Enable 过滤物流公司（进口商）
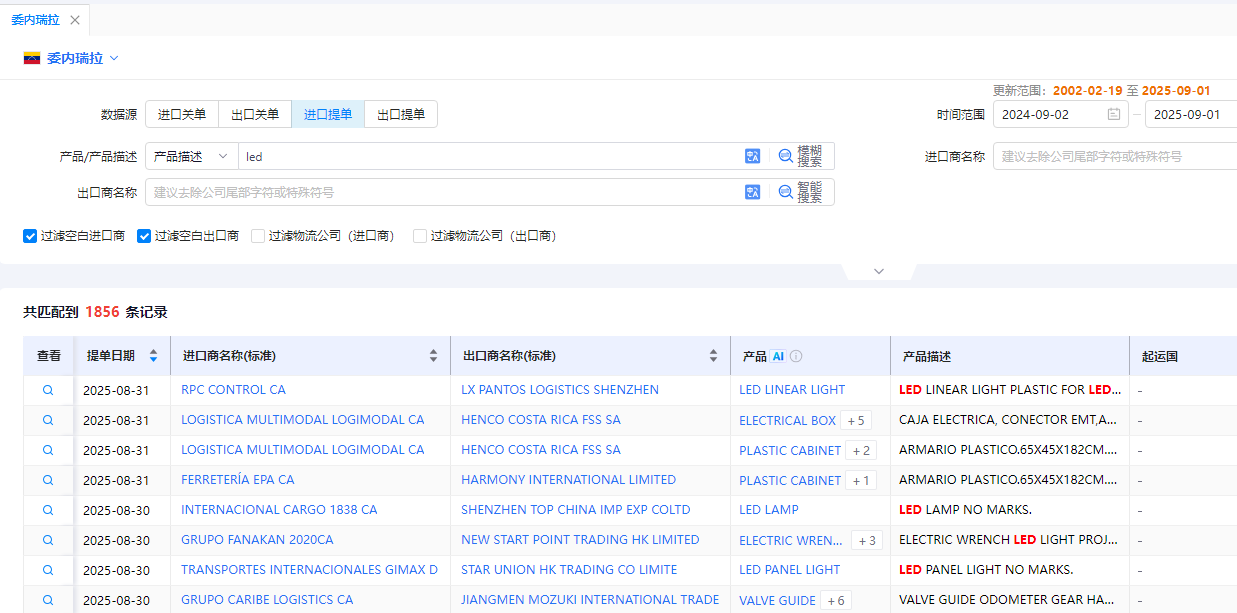This screenshot has height=613, width=1237. pos(258,236)
